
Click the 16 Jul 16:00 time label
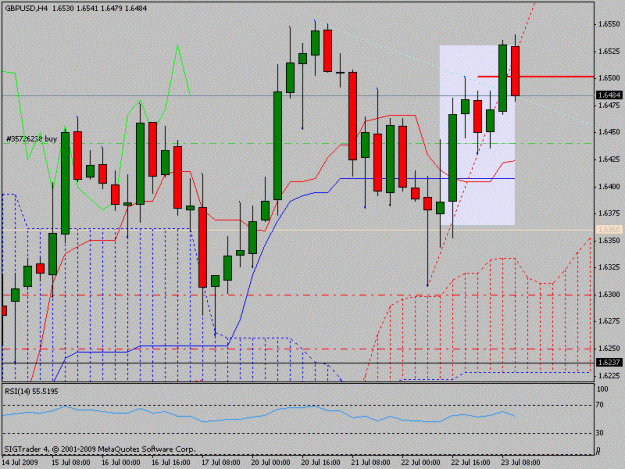(171, 463)
